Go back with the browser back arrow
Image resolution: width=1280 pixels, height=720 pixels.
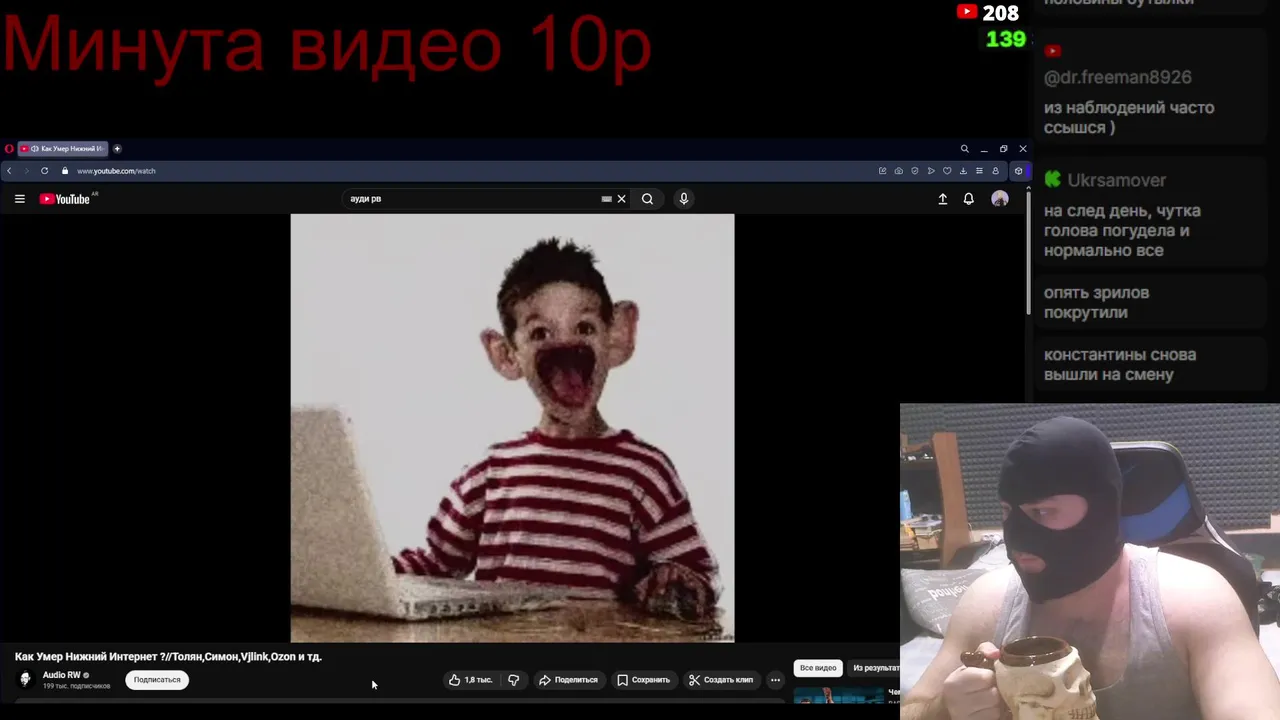[9, 171]
